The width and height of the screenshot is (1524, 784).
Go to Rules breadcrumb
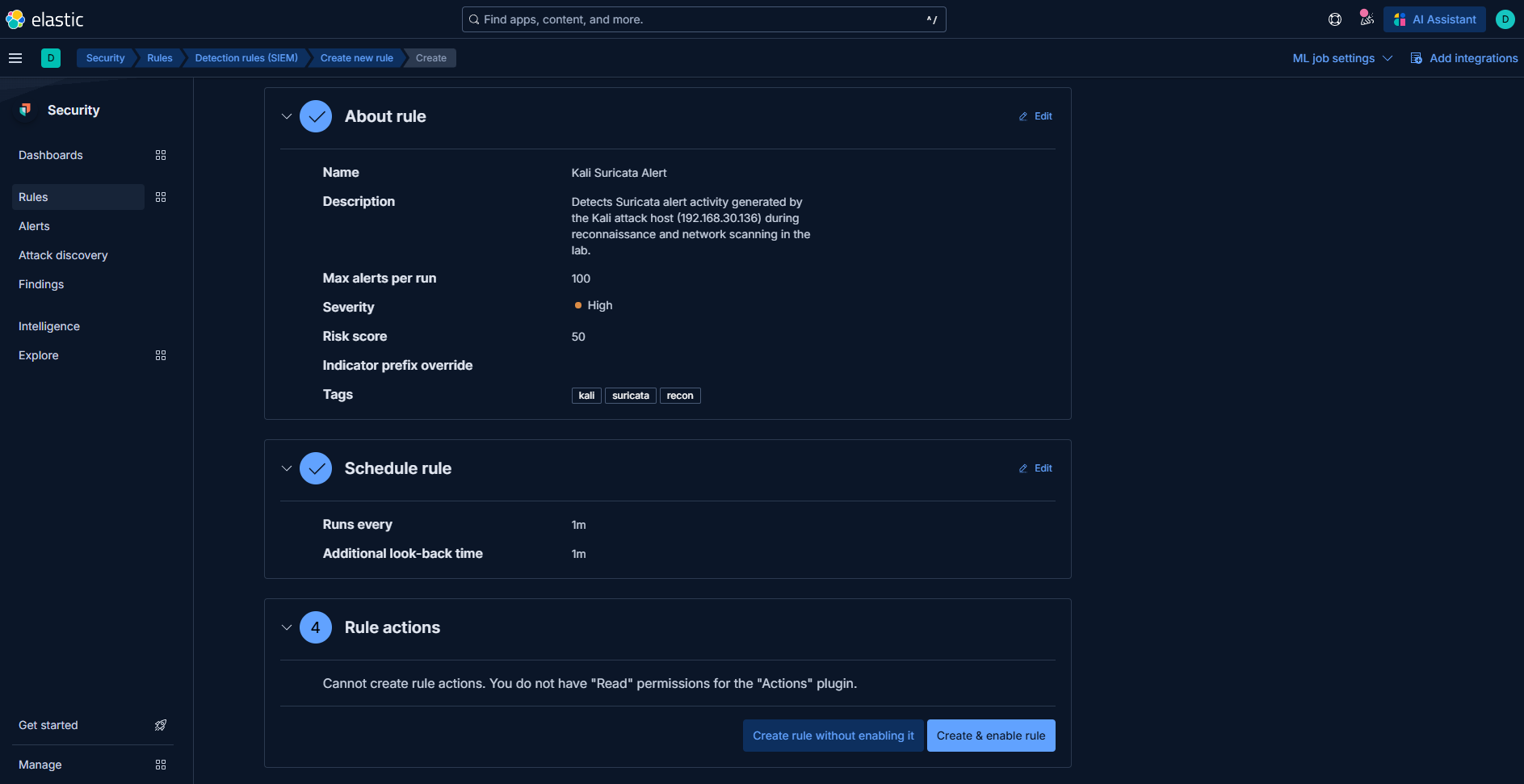point(160,58)
